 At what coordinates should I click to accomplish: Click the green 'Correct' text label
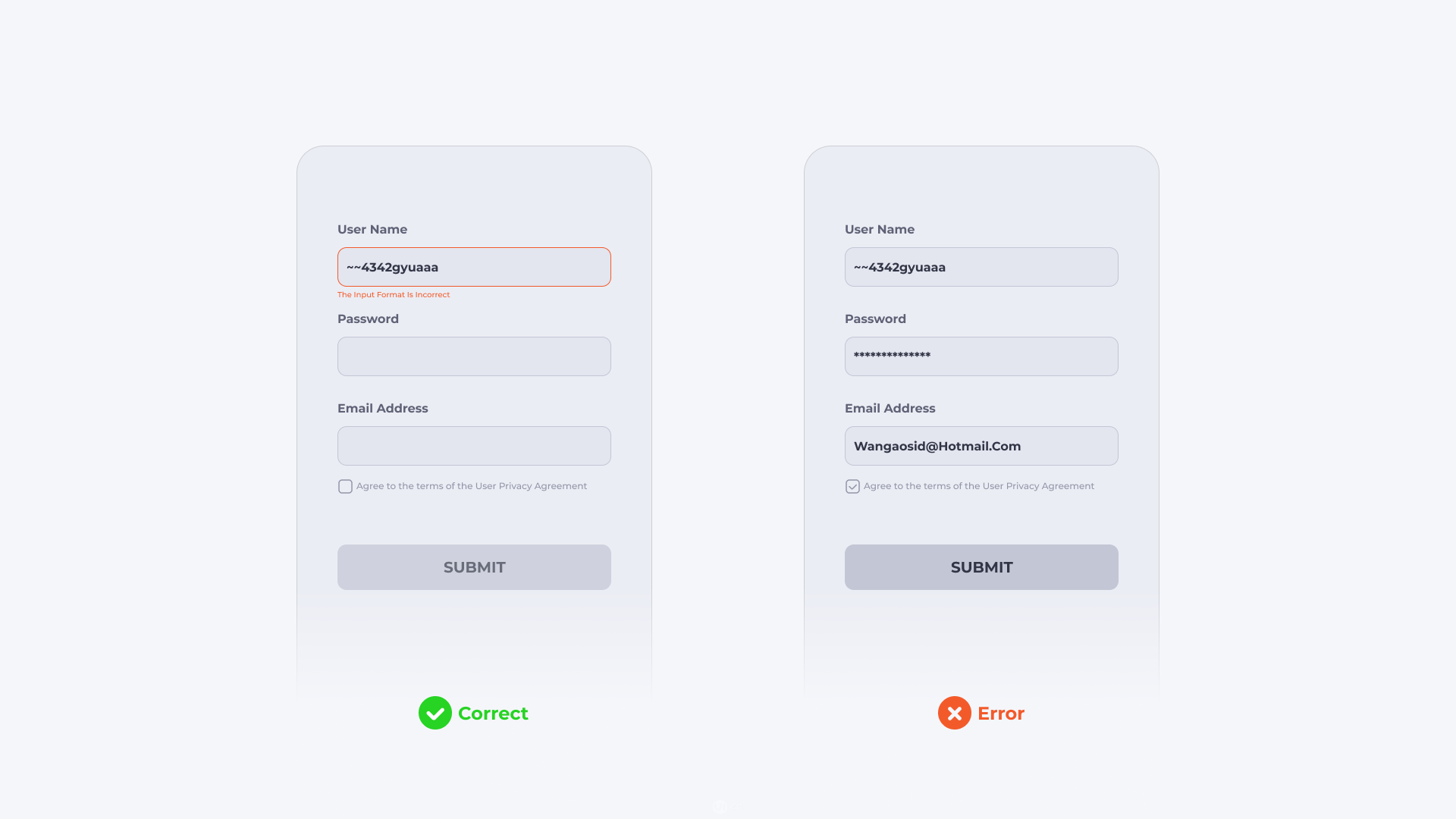tap(493, 714)
